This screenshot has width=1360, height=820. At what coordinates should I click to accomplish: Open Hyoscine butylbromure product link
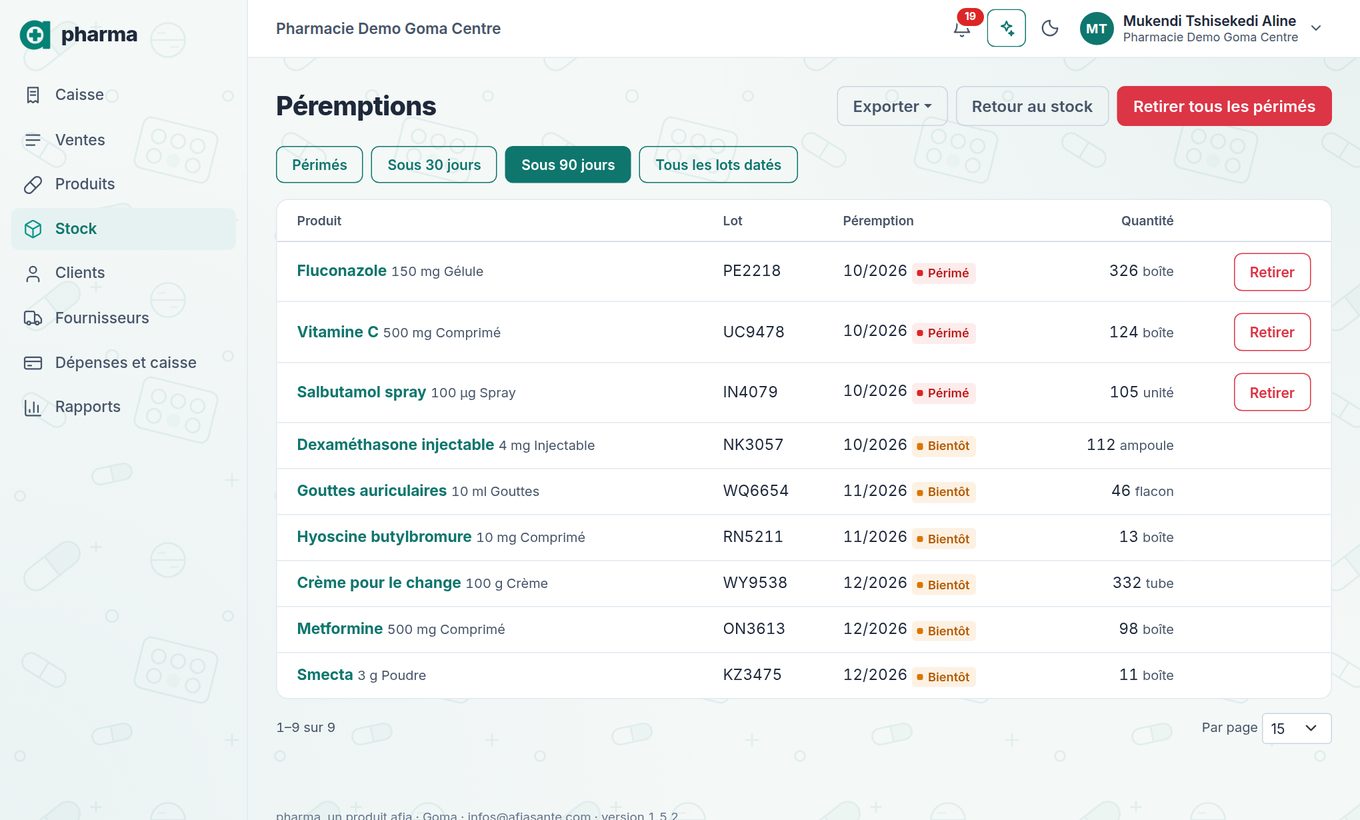[384, 537]
